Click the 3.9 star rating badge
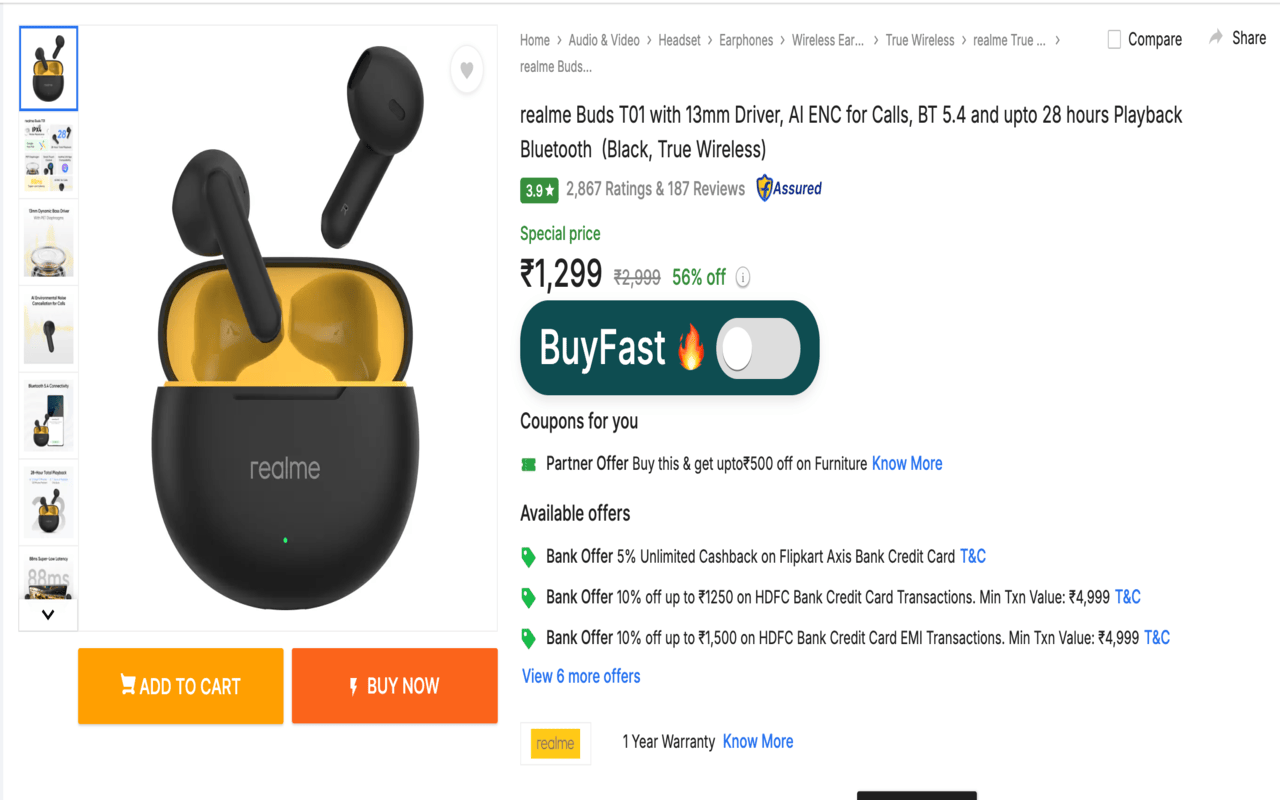Screen dimensions: 1280x800 tap(539, 189)
